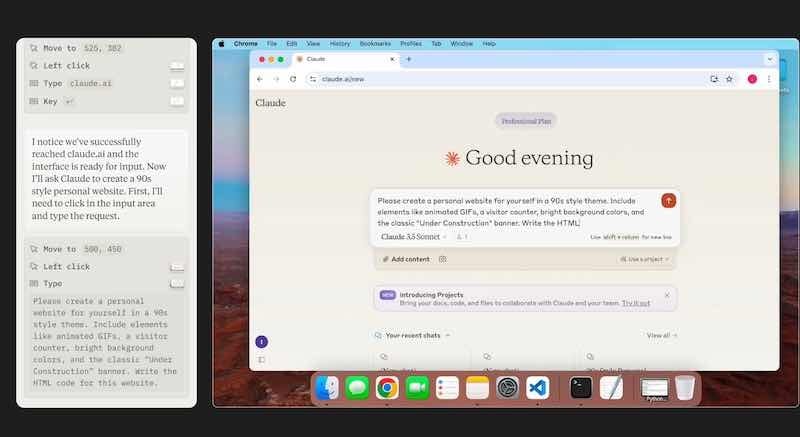Expand the Left click thumbnail after Move to 500
This screenshot has width=800, height=437.
(x=177, y=267)
